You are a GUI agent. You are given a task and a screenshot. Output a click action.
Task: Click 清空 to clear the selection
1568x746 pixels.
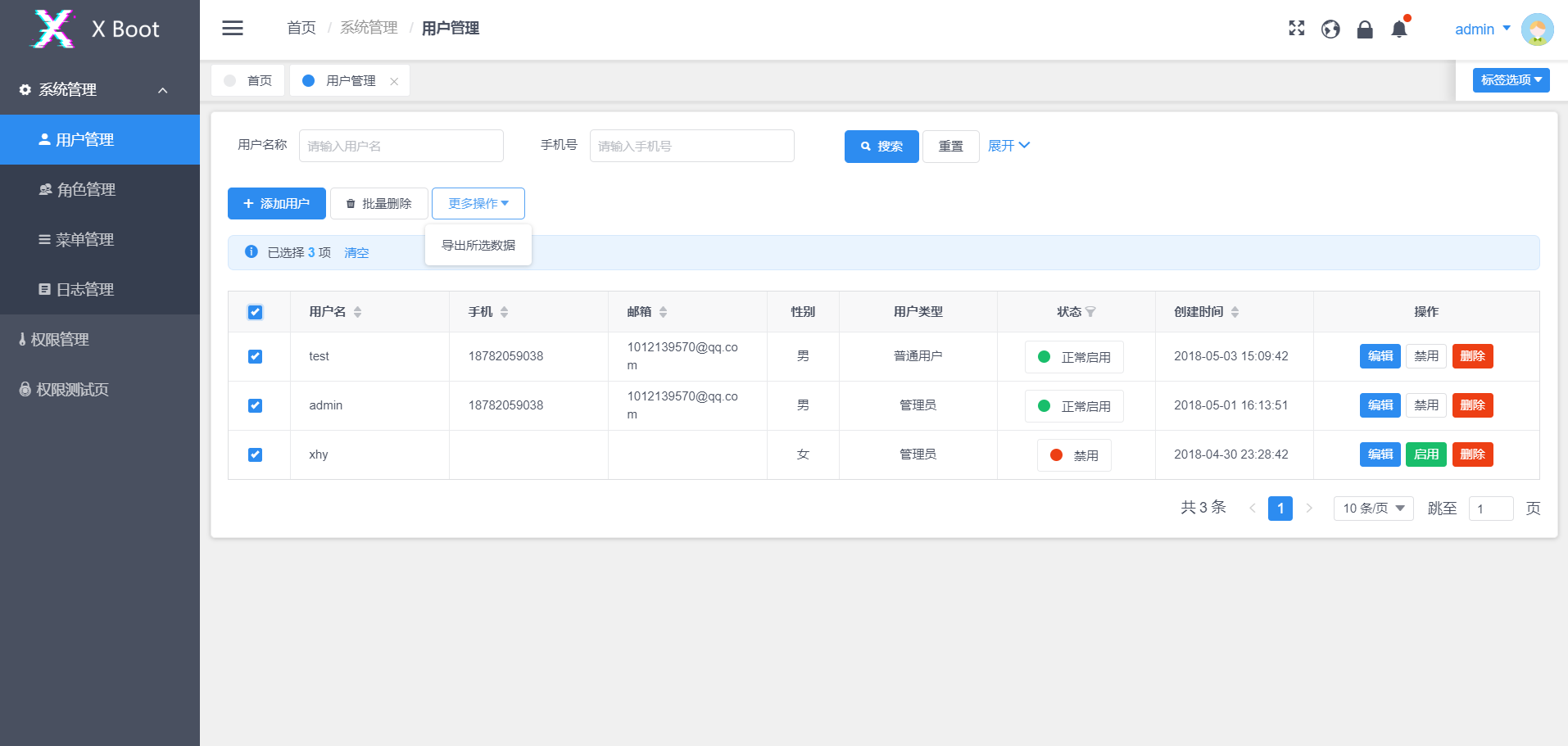click(x=356, y=253)
